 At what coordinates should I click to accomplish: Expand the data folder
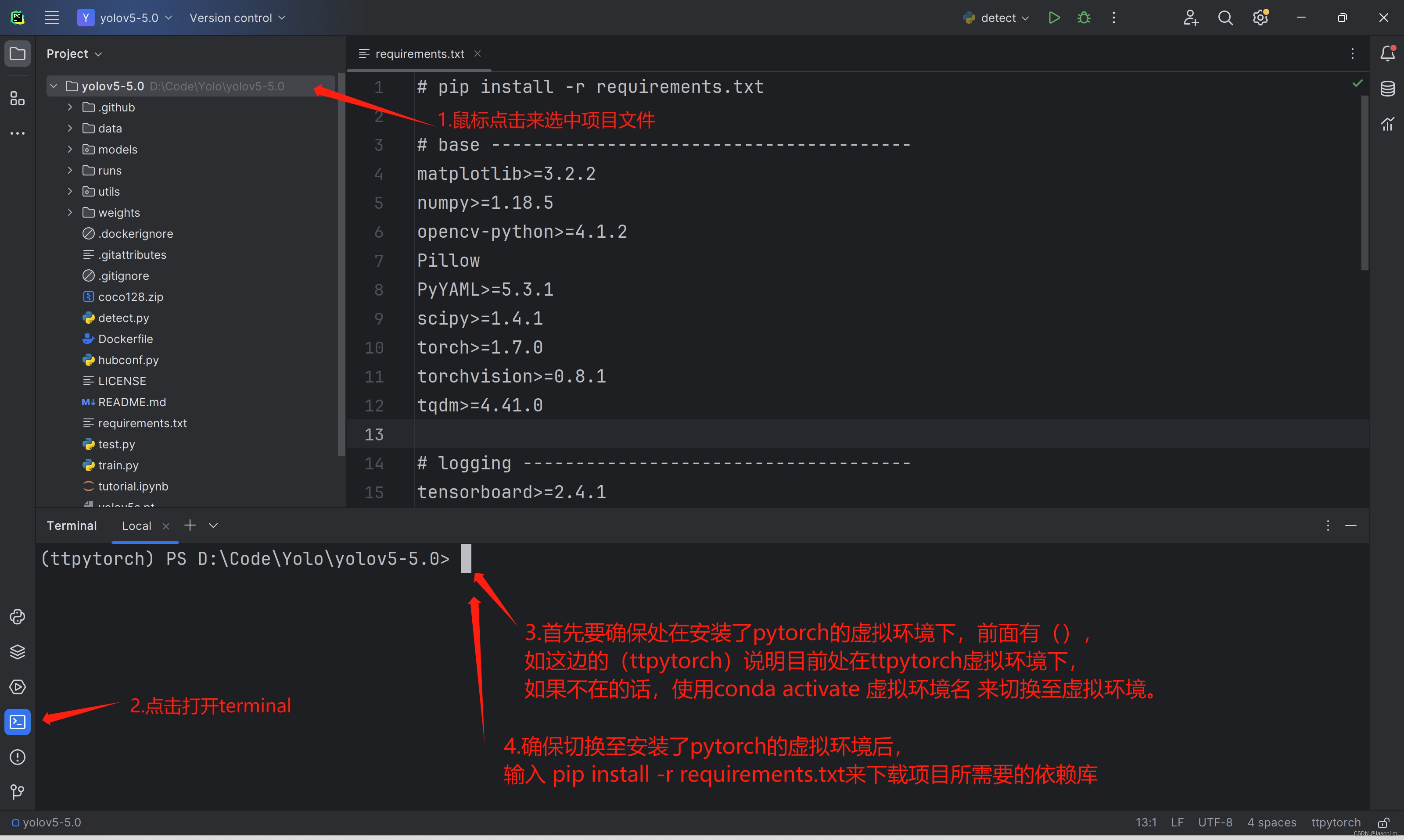pos(70,128)
